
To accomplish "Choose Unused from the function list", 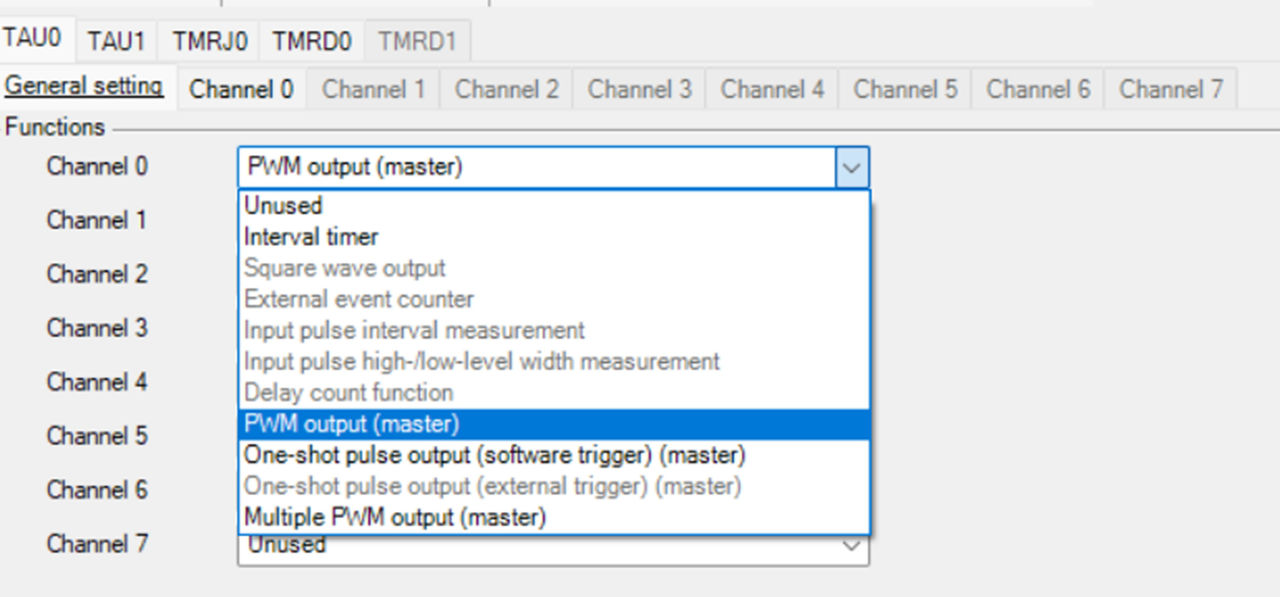I will coord(283,206).
